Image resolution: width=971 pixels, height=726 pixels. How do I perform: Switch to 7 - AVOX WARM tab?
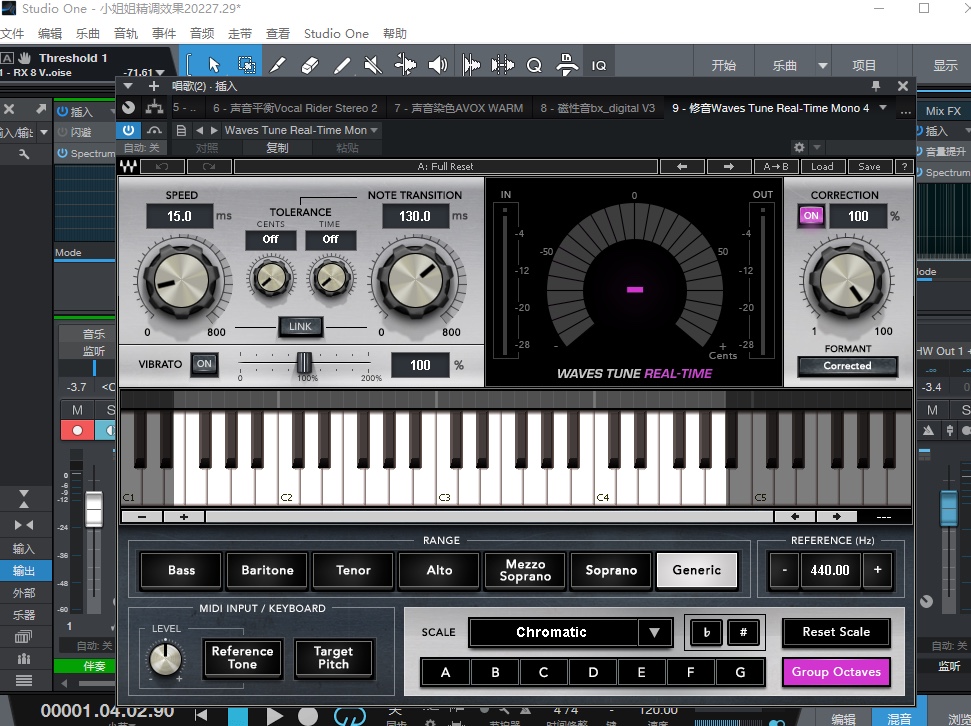(459, 108)
